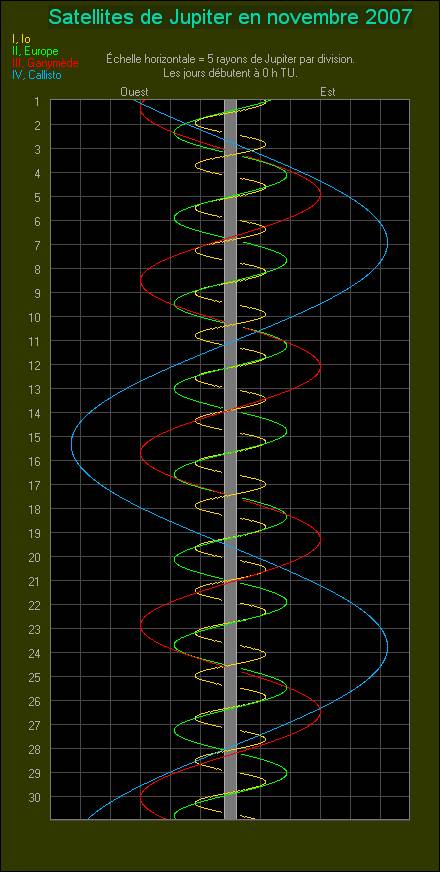This screenshot has height=872, width=440.
Task: Click day 19 label on the axis
Action: tap(34, 533)
